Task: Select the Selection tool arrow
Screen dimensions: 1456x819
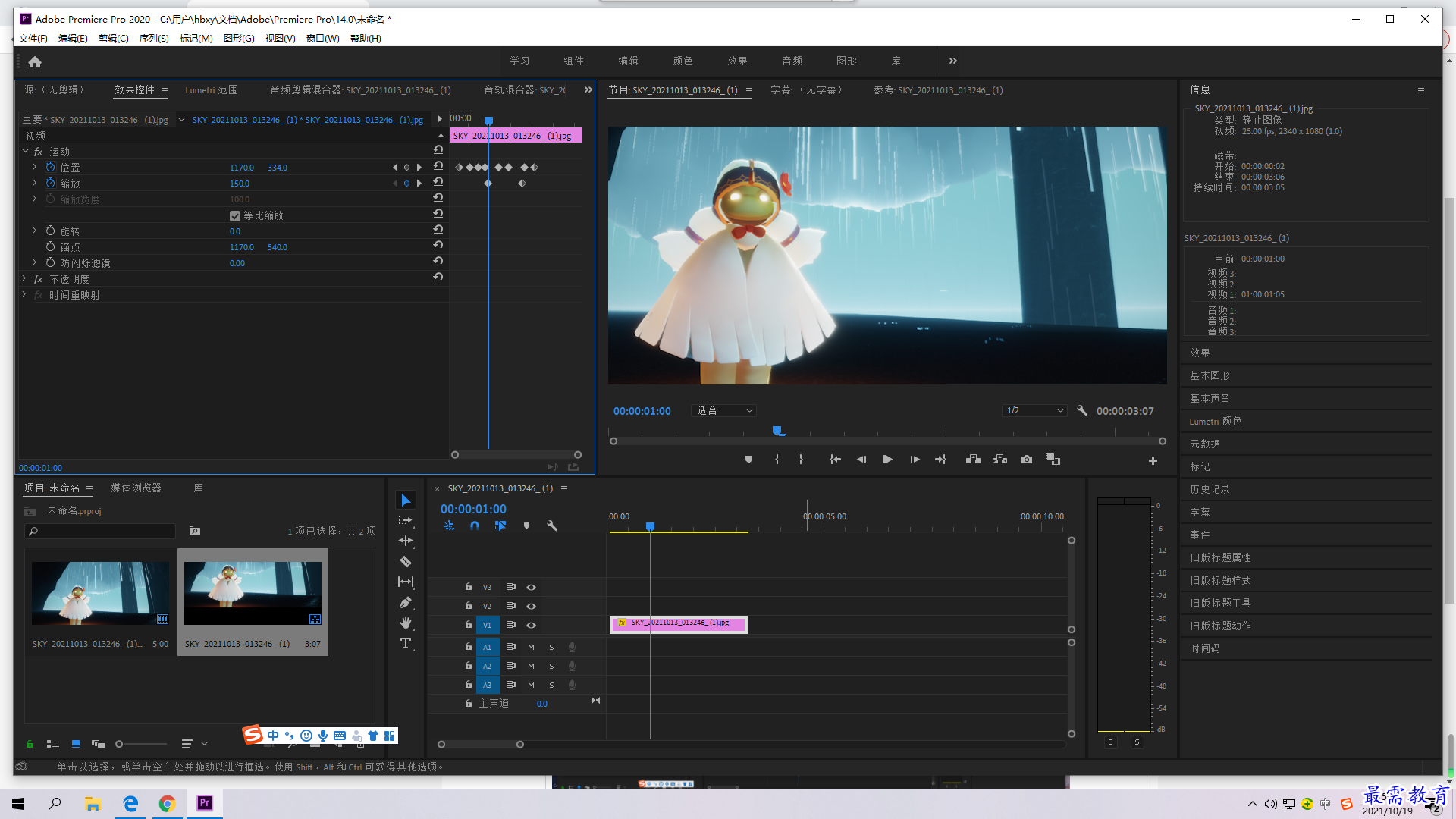Action: [406, 500]
